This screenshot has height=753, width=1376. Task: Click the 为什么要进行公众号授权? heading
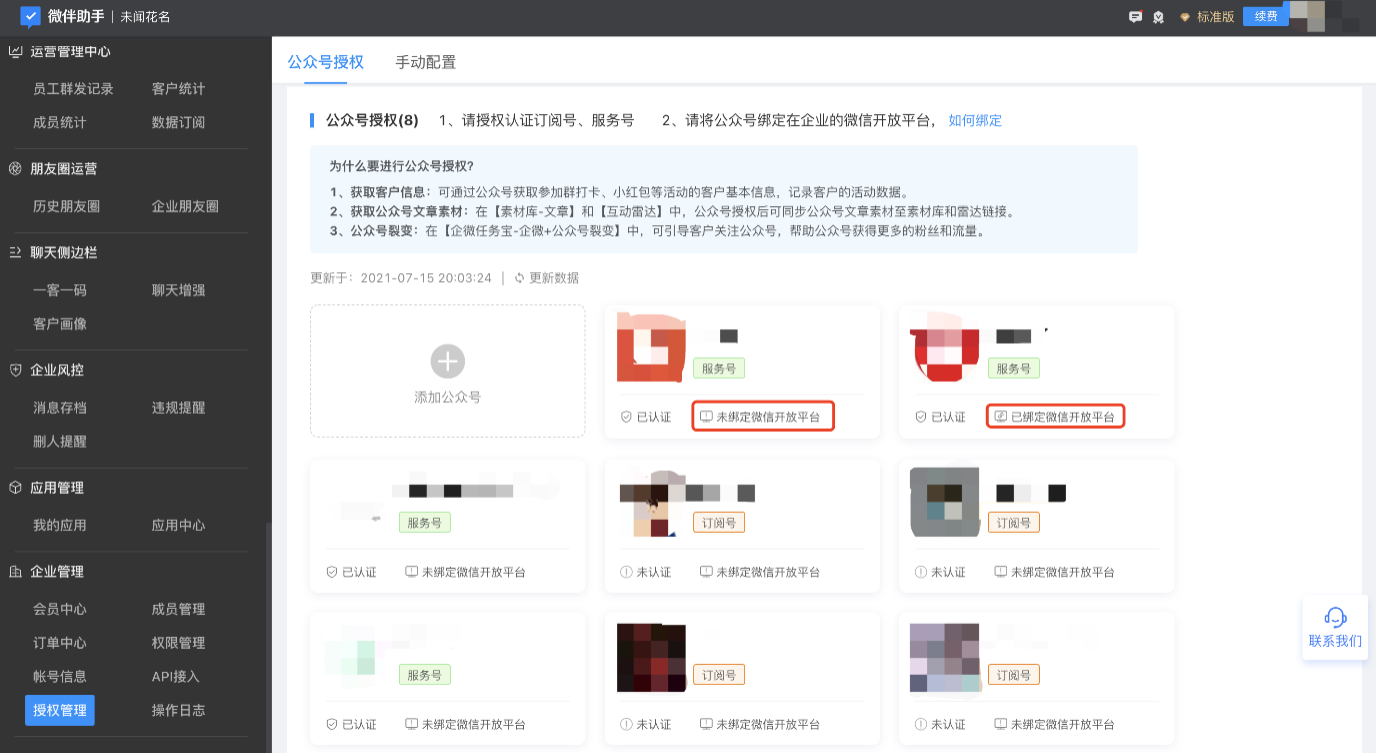[x=401, y=166]
